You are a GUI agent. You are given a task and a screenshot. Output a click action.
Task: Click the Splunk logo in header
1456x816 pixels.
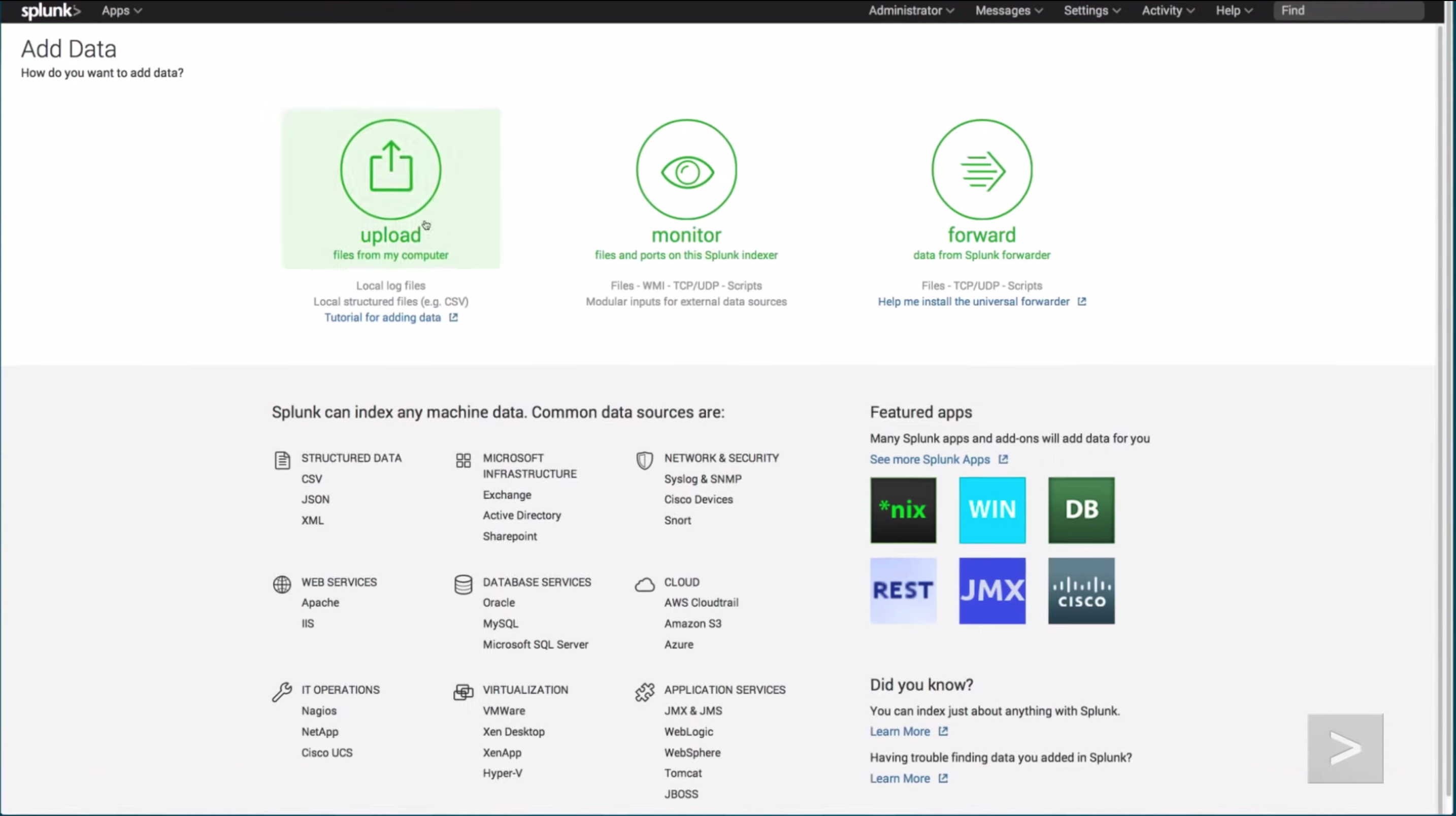[50, 11]
